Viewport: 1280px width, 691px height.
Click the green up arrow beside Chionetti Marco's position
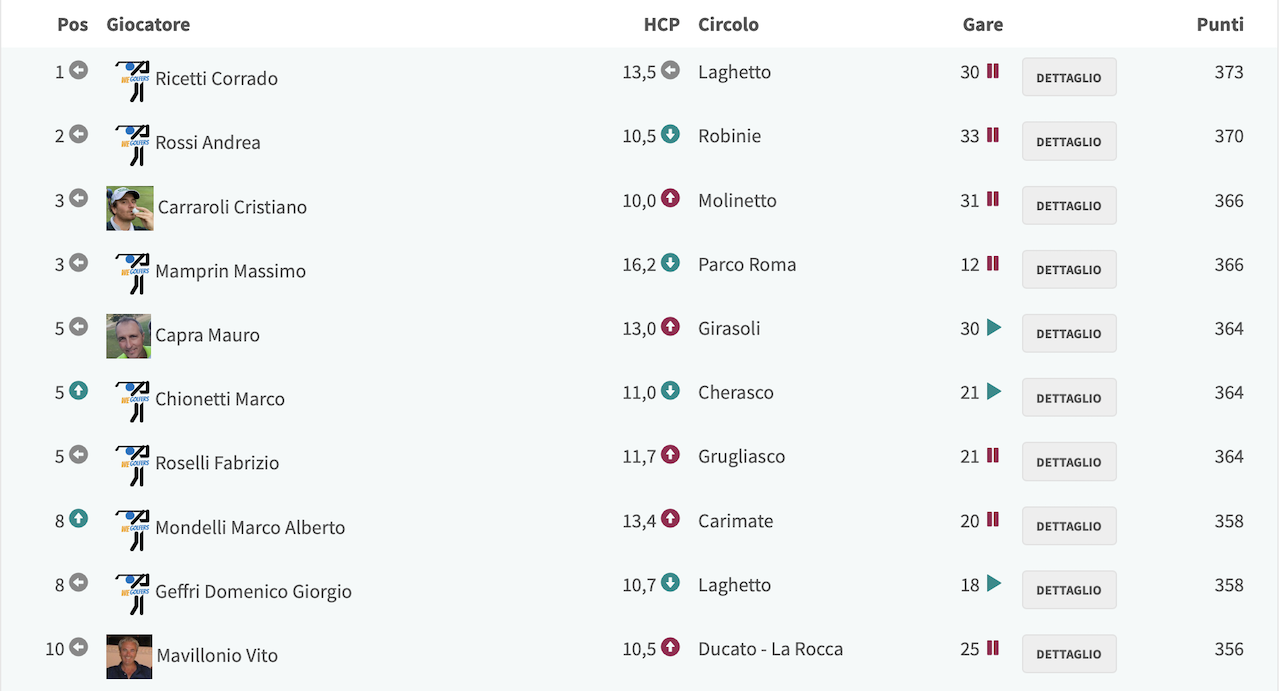coord(78,391)
